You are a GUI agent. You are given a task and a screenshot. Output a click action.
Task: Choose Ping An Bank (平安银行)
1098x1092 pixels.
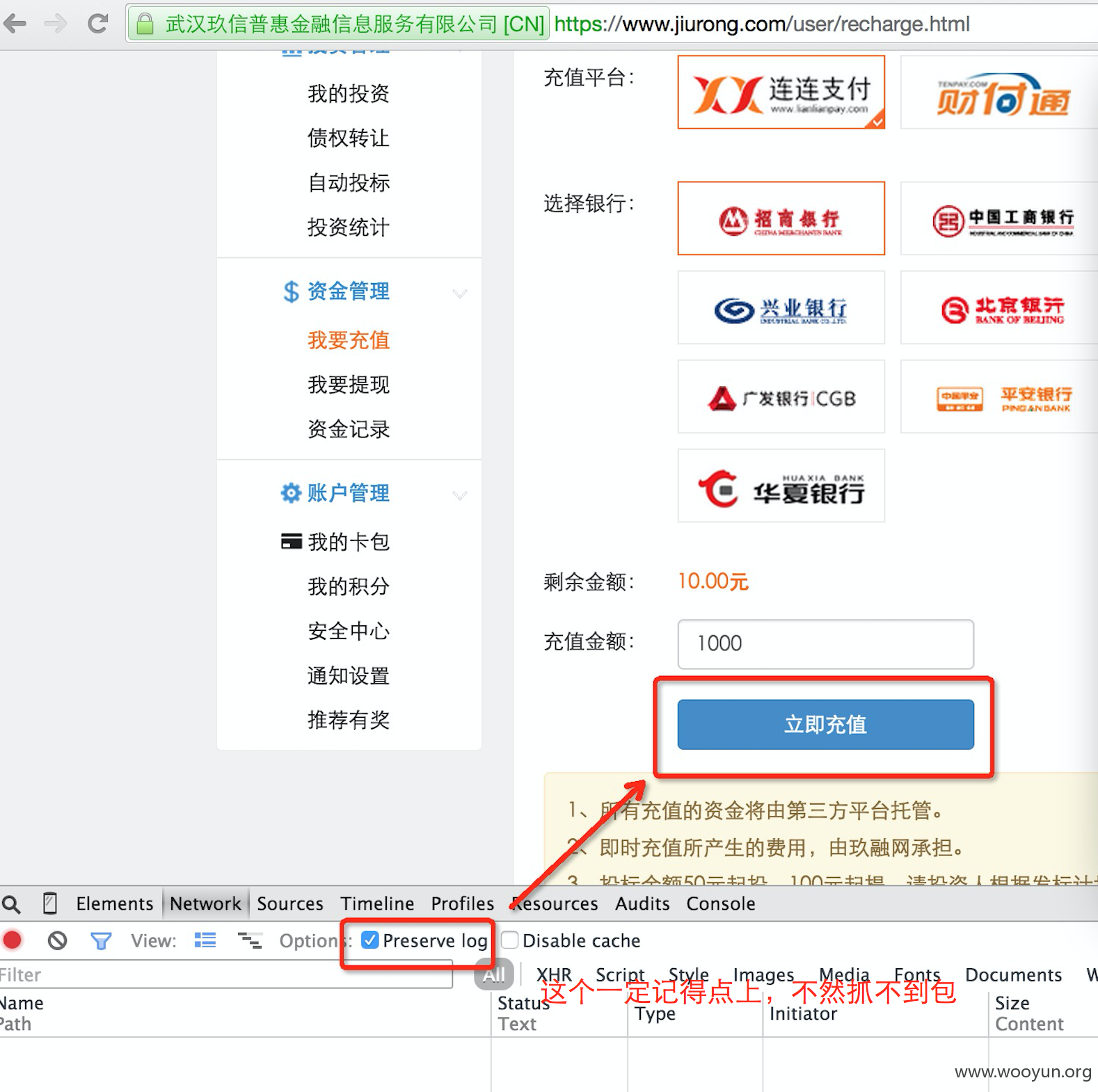[x=1000, y=396]
